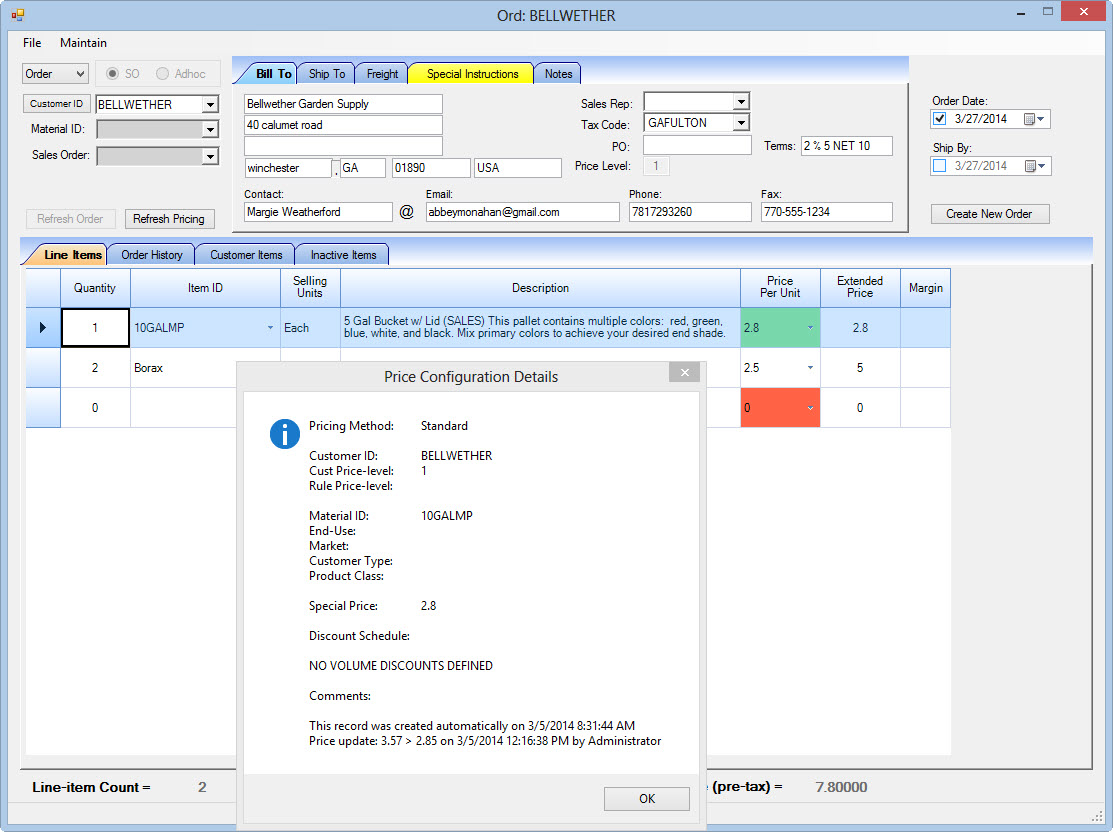The width and height of the screenshot is (1113, 832).
Task: Click the Description column header
Action: [540, 288]
